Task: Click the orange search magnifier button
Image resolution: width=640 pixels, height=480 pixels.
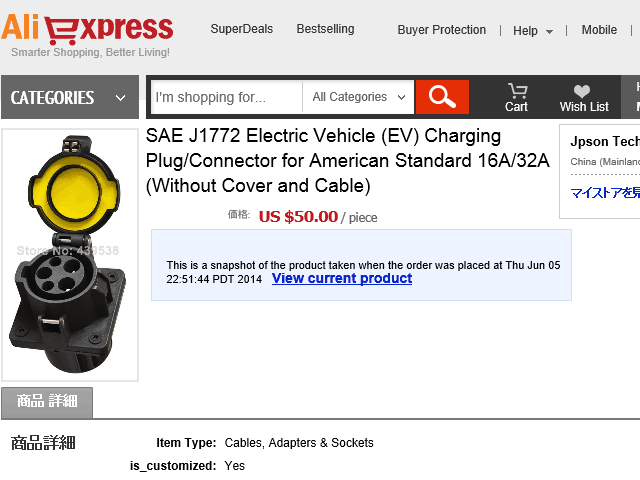Action: tap(442, 97)
